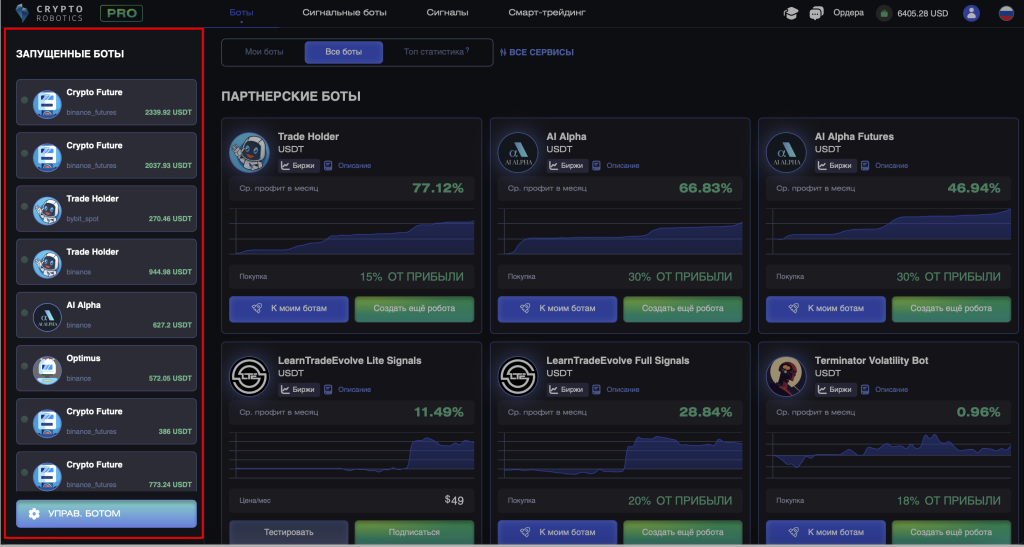
Task: Click the Подписаться button
Action: 414,532
